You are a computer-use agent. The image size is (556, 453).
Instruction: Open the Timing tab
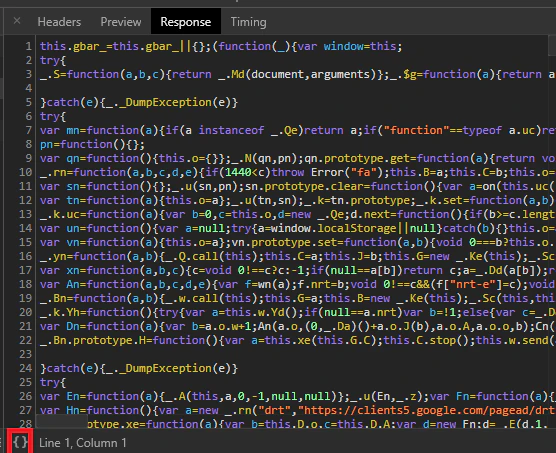click(249, 22)
